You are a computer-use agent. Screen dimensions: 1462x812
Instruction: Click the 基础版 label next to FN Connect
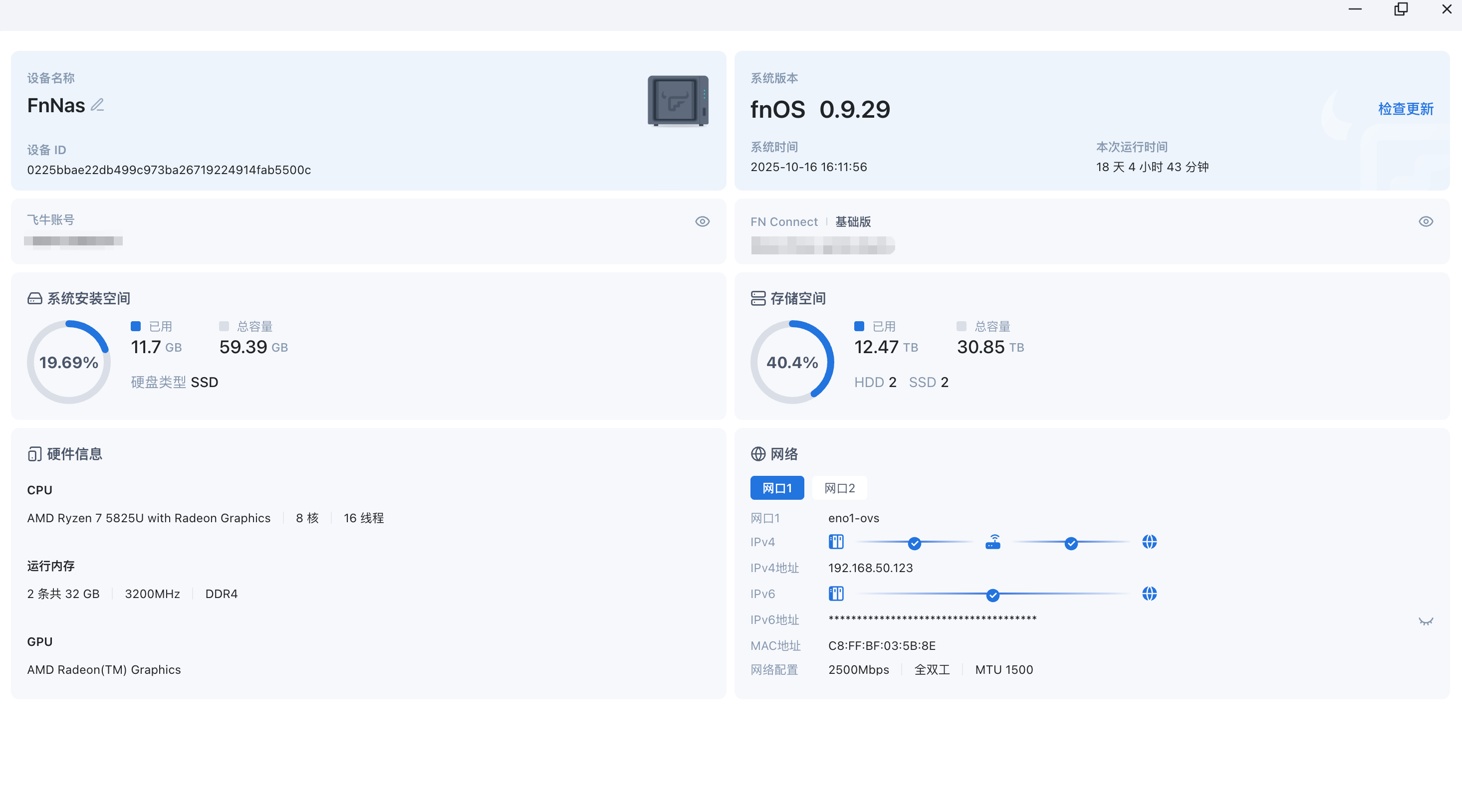[853, 222]
